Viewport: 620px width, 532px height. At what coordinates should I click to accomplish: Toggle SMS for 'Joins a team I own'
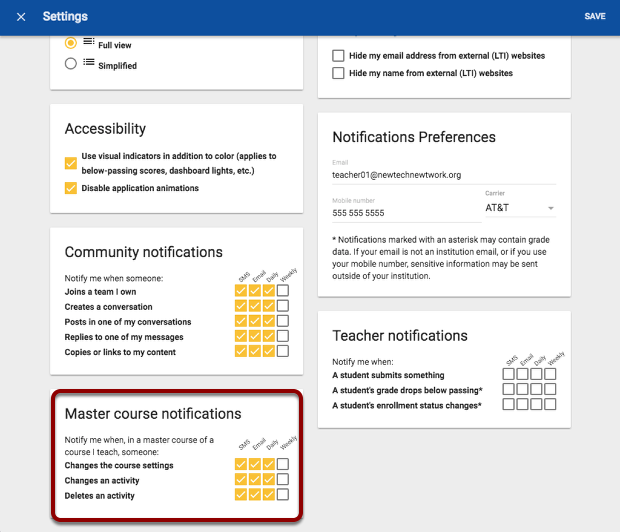(240, 291)
